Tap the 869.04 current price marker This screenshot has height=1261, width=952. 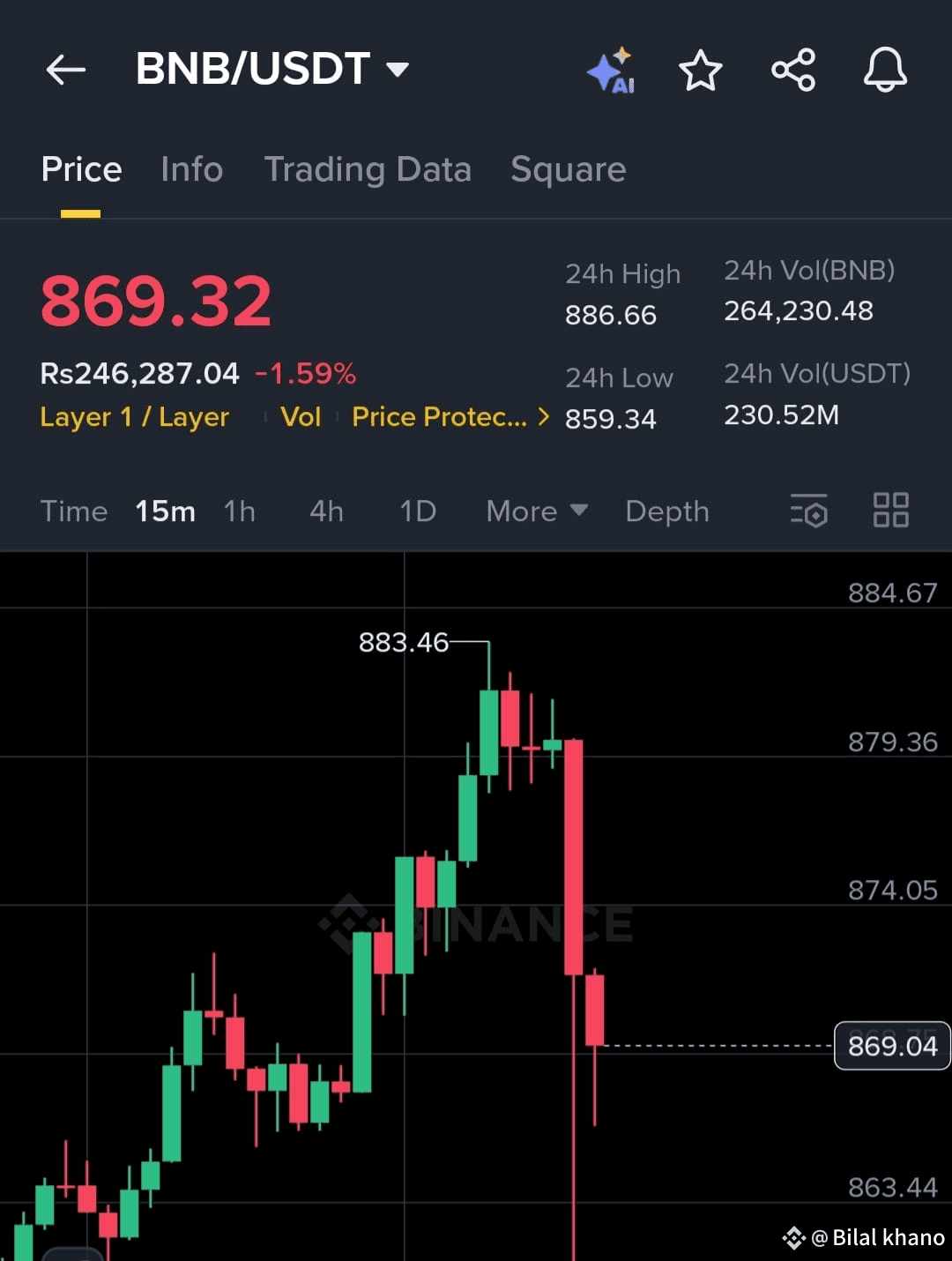pos(892,1046)
